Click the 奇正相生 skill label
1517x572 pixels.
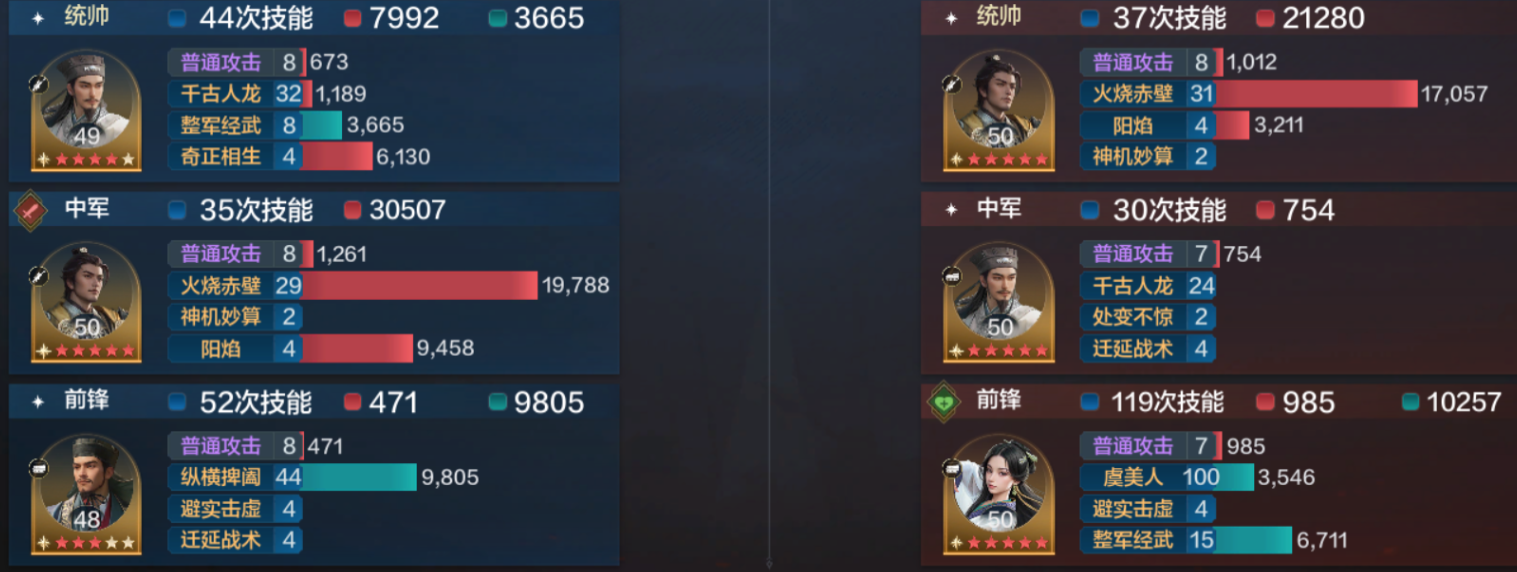point(221,157)
